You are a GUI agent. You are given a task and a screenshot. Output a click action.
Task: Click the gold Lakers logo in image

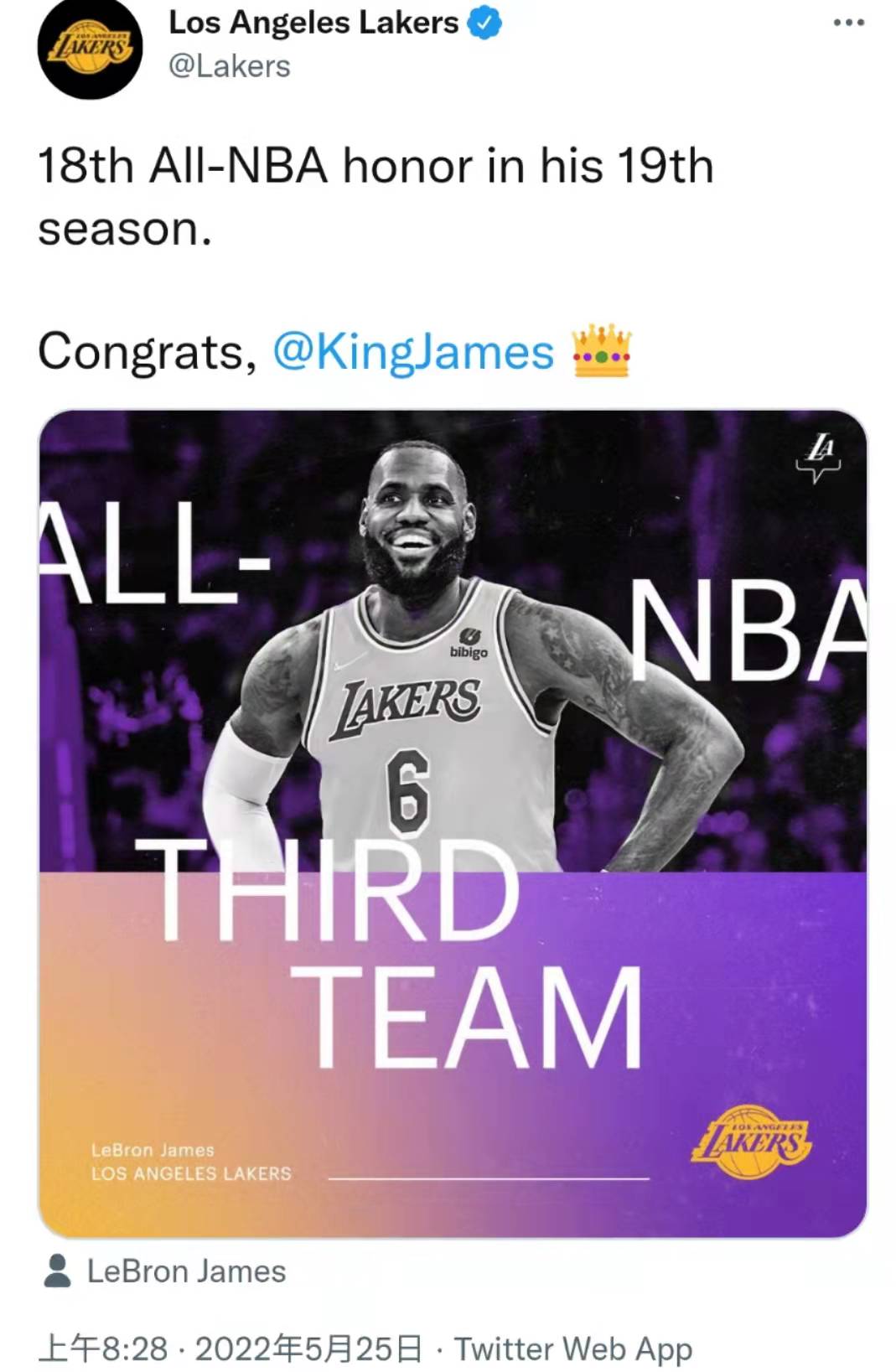[752, 1142]
